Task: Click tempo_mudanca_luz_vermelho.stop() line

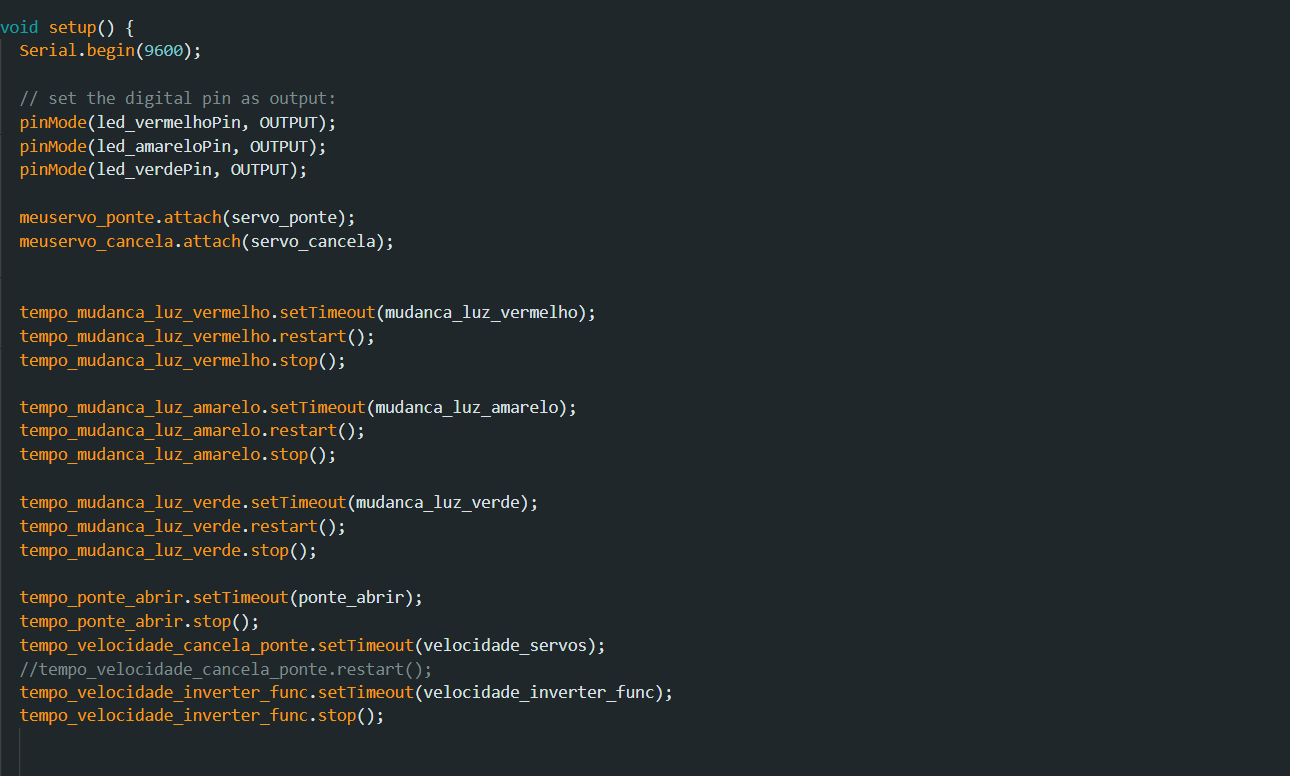Action: (183, 360)
